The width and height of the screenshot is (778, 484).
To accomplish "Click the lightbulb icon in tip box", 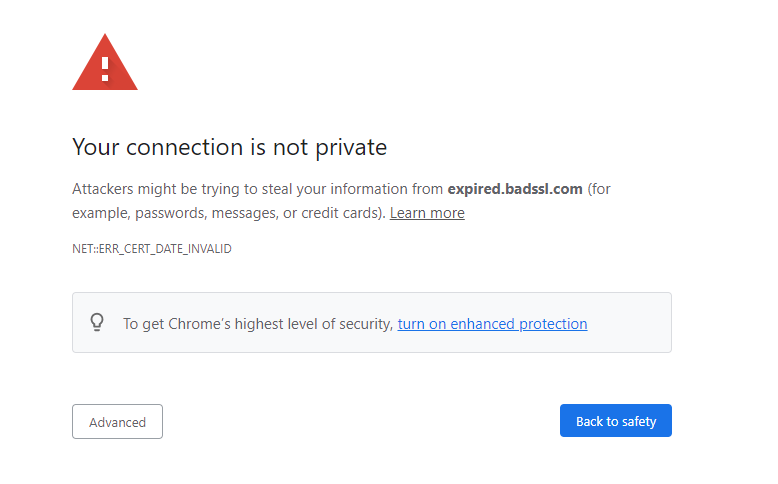I will point(97,322).
